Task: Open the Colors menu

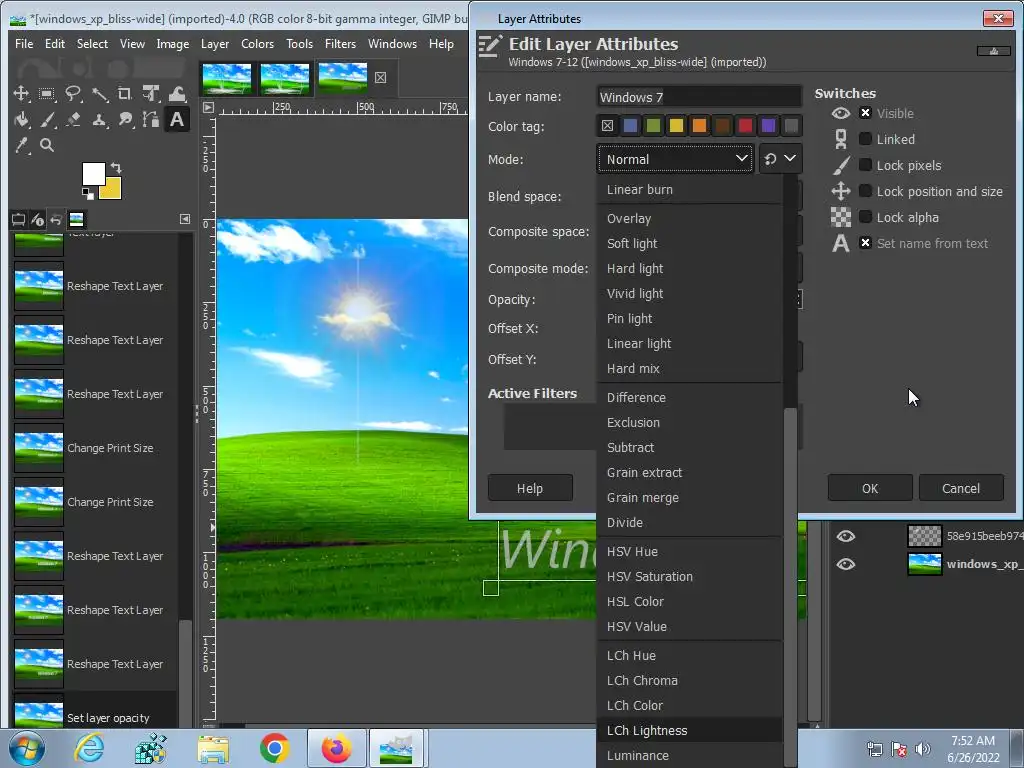Action: [x=257, y=44]
